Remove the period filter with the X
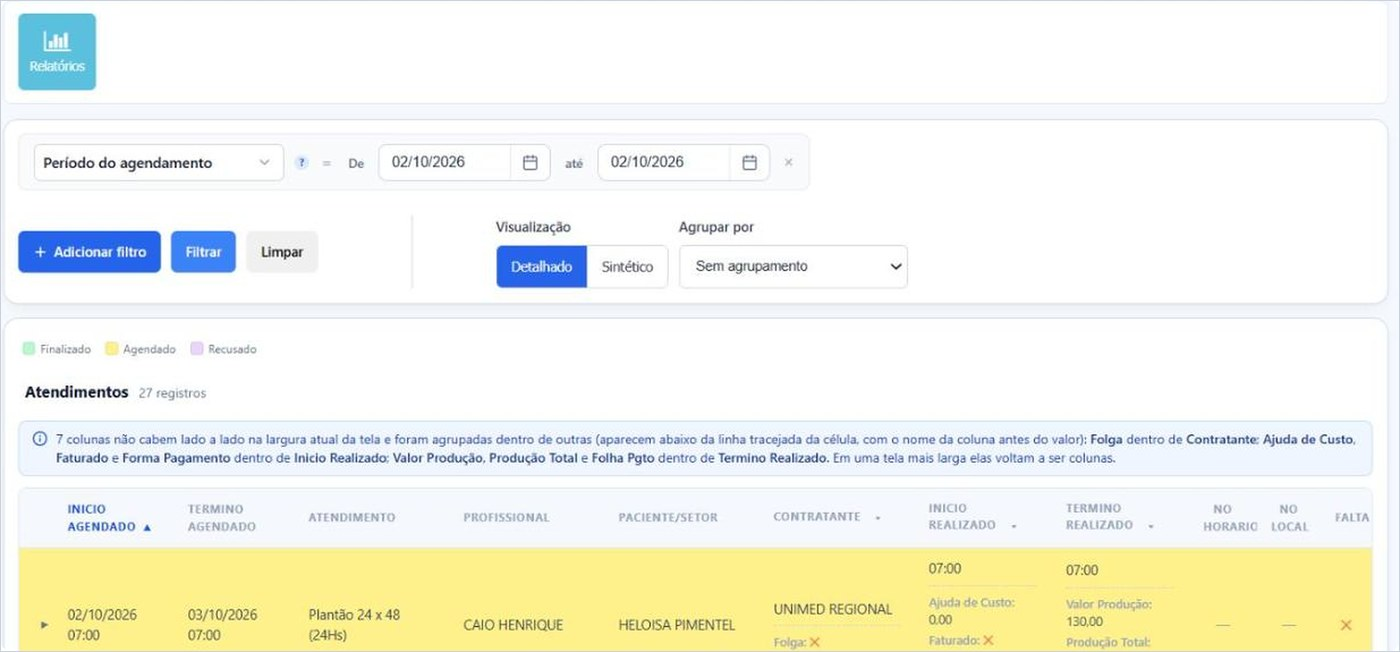The image size is (1400, 652). (x=788, y=162)
